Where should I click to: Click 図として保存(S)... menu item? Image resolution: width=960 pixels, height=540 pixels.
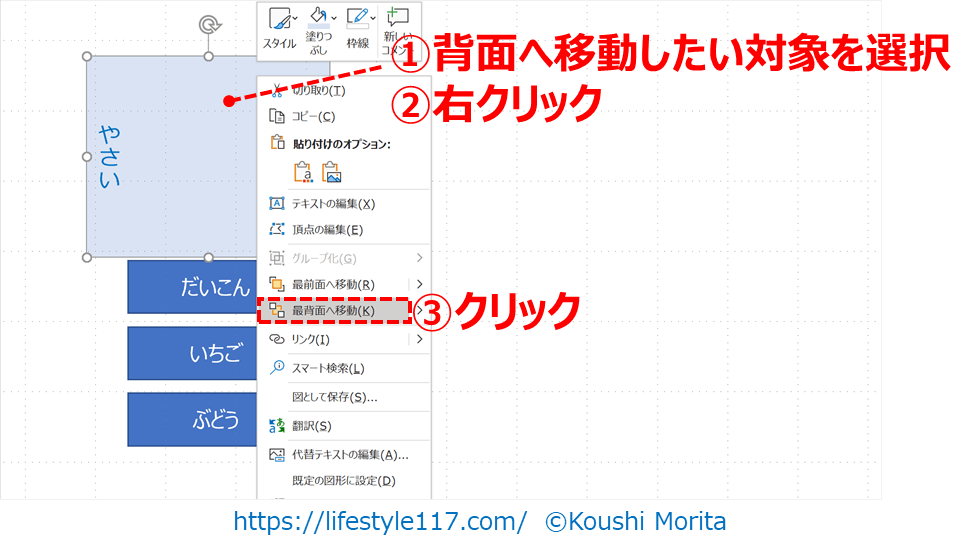click(334, 397)
